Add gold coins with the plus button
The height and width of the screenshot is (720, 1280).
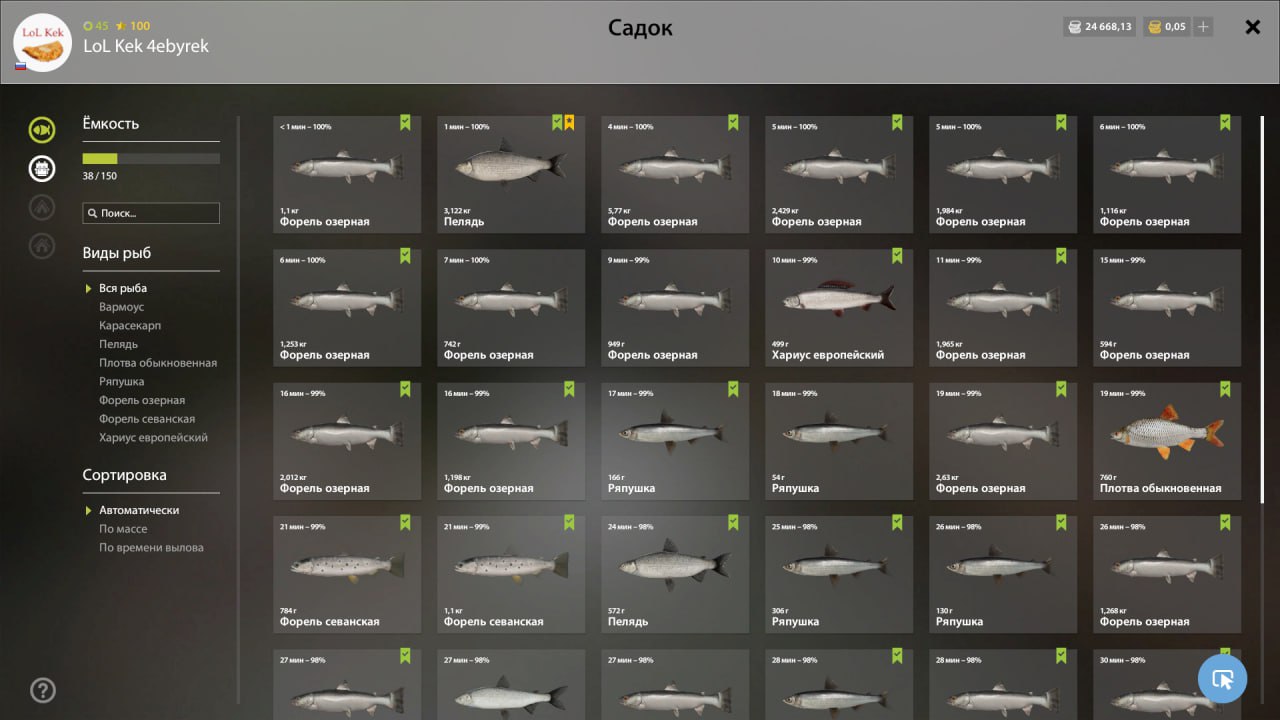pyautogui.click(x=1203, y=27)
